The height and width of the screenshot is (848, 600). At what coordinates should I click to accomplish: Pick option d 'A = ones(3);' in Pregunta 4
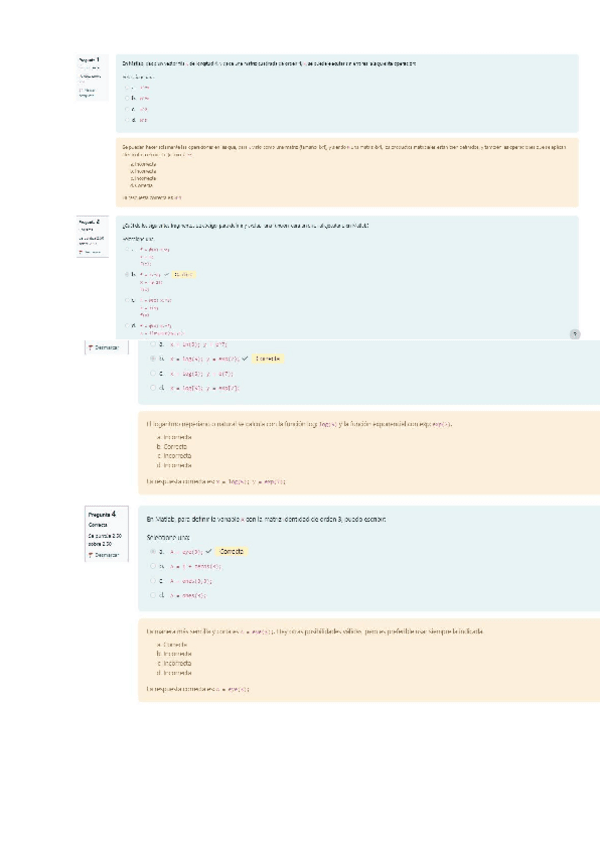coord(153,594)
